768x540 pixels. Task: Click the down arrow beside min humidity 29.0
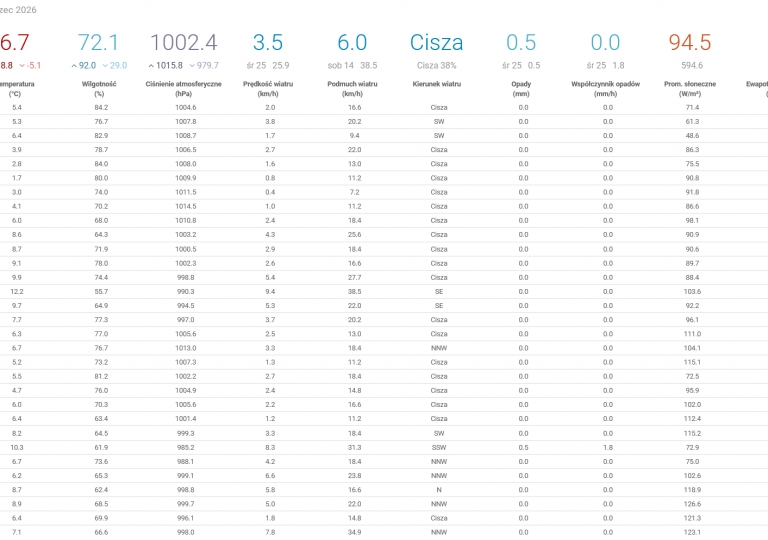105,66
